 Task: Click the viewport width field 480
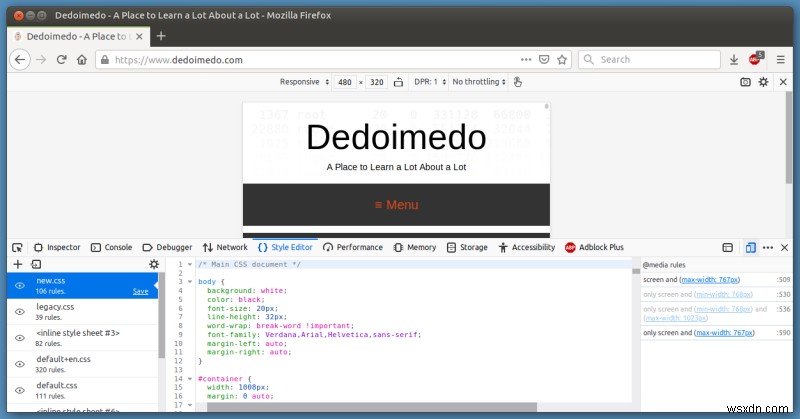point(345,82)
